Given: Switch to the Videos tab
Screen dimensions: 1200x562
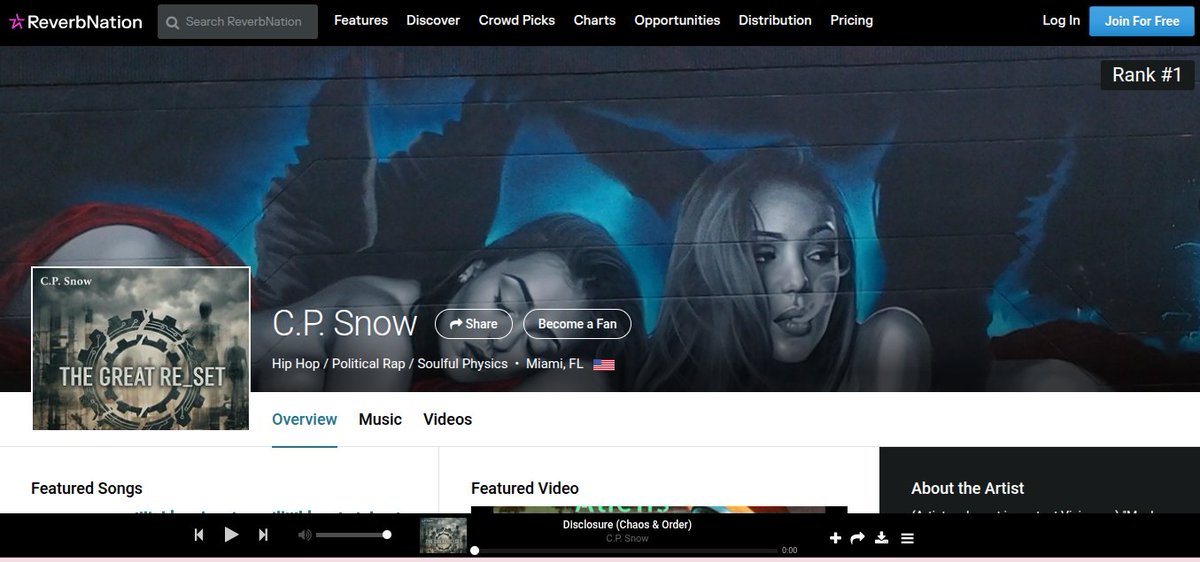Looking at the screenshot, I should [447, 419].
